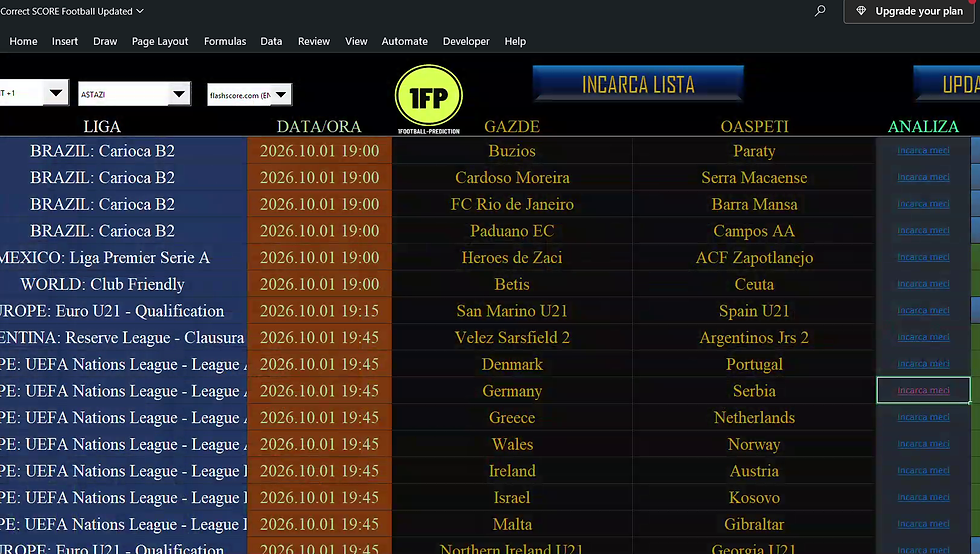Screen dimensions: 980x554
Task: Select the Gibraltar cell
Action: point(754,525)
